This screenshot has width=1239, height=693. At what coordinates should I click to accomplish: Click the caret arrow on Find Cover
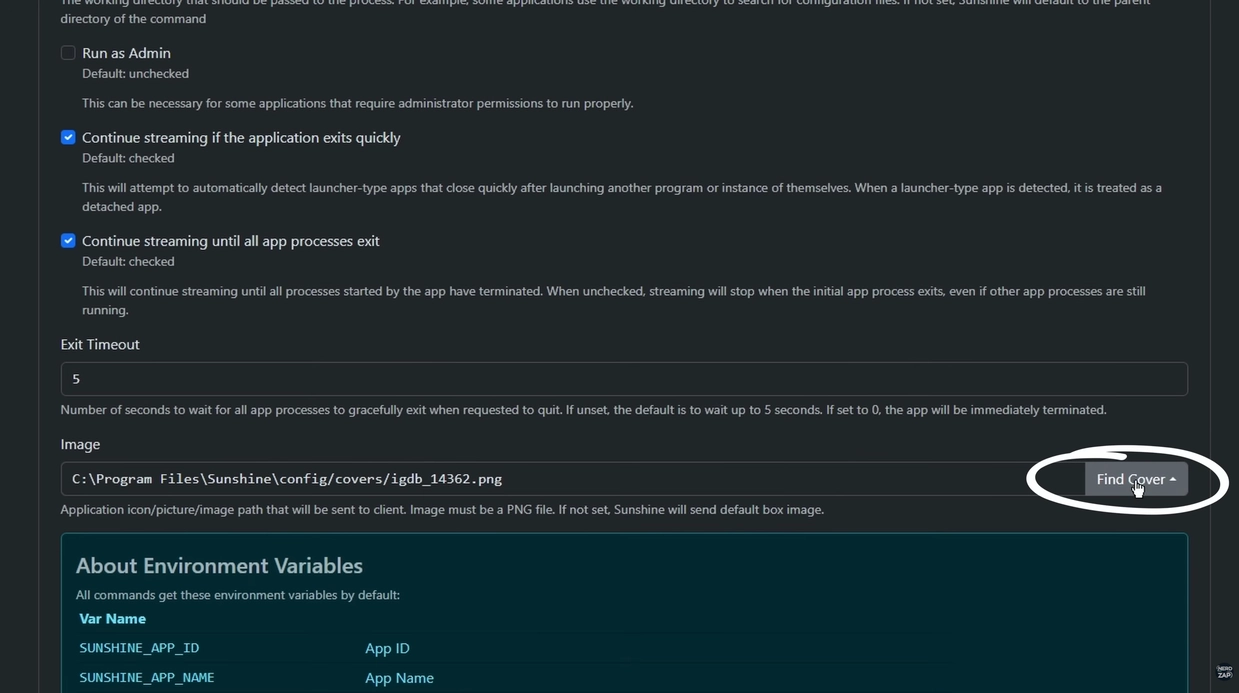click(1173, 480)
